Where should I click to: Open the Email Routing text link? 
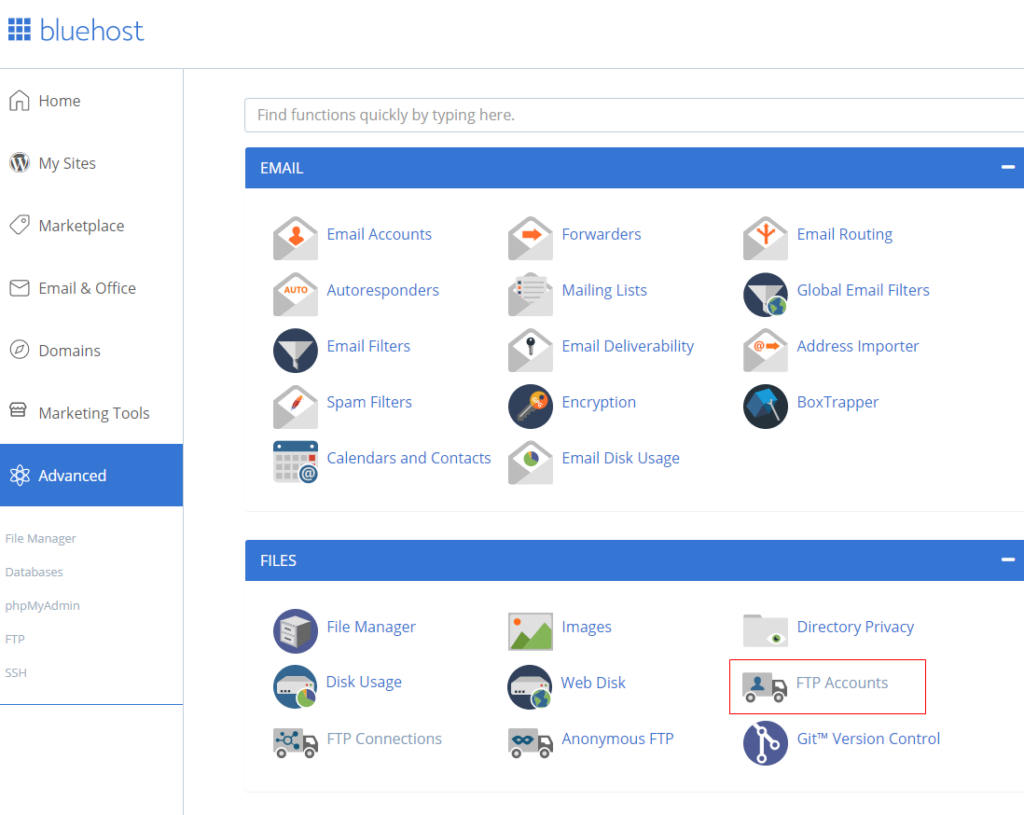pyautogui.click(x=844, y=234)
